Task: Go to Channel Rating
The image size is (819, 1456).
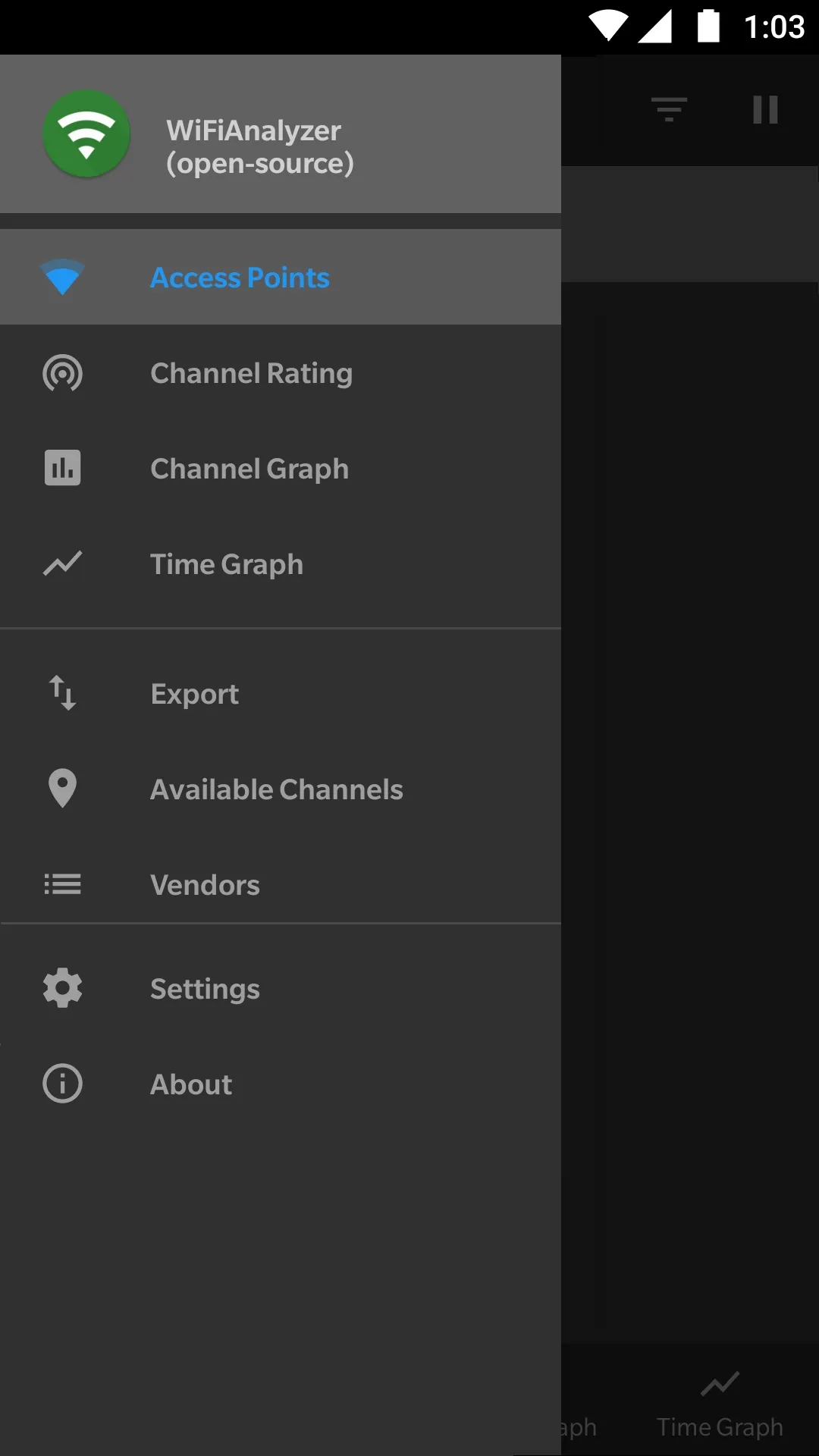Action: 251,373
